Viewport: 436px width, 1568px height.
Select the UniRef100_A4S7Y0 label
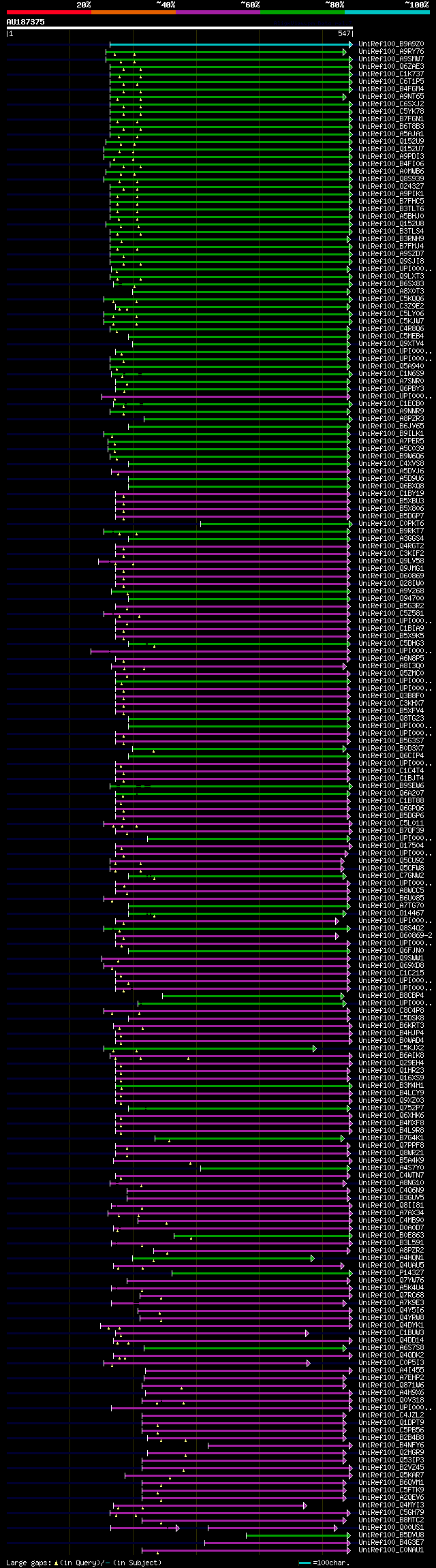tap(391, 1168)
